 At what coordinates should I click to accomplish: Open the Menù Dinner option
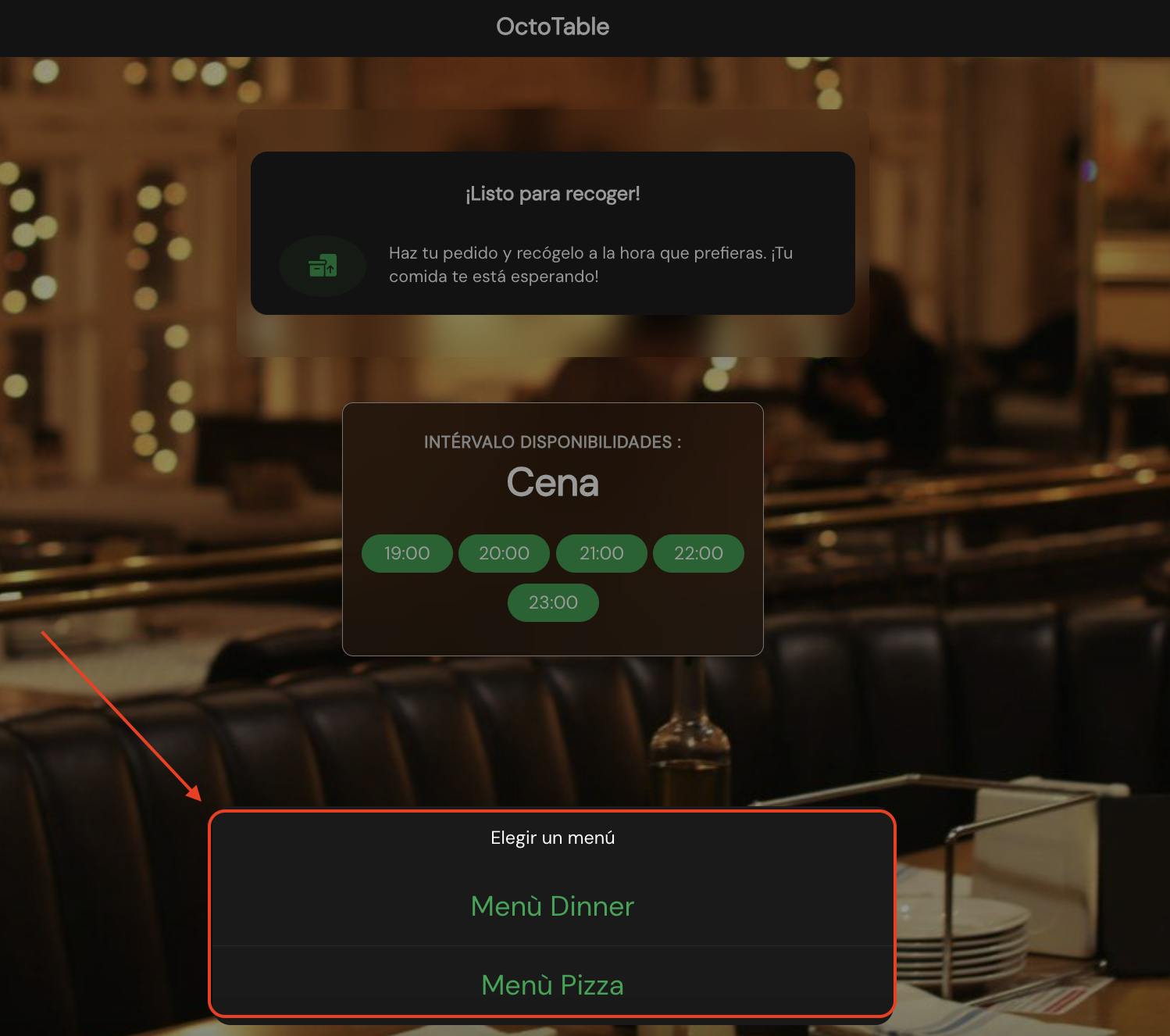coord(553,906)
